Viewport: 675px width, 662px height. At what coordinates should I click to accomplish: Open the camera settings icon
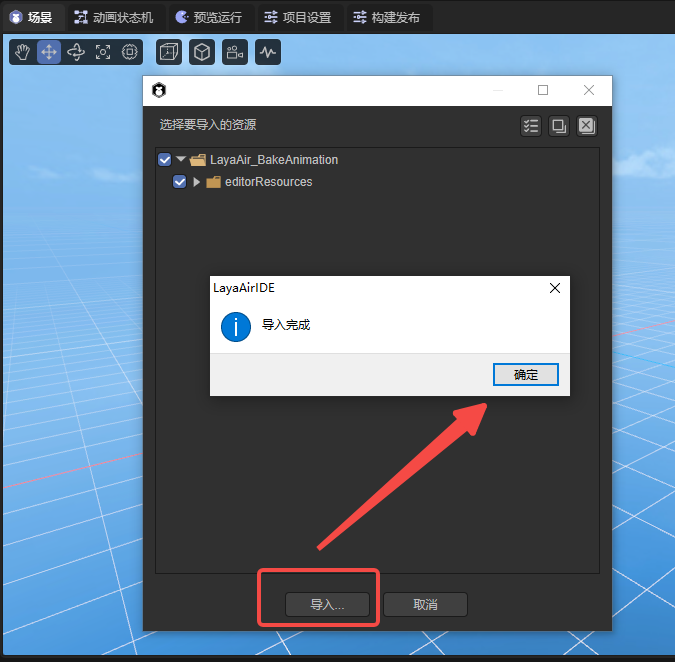pyautogui.click(x=235, y=52)
